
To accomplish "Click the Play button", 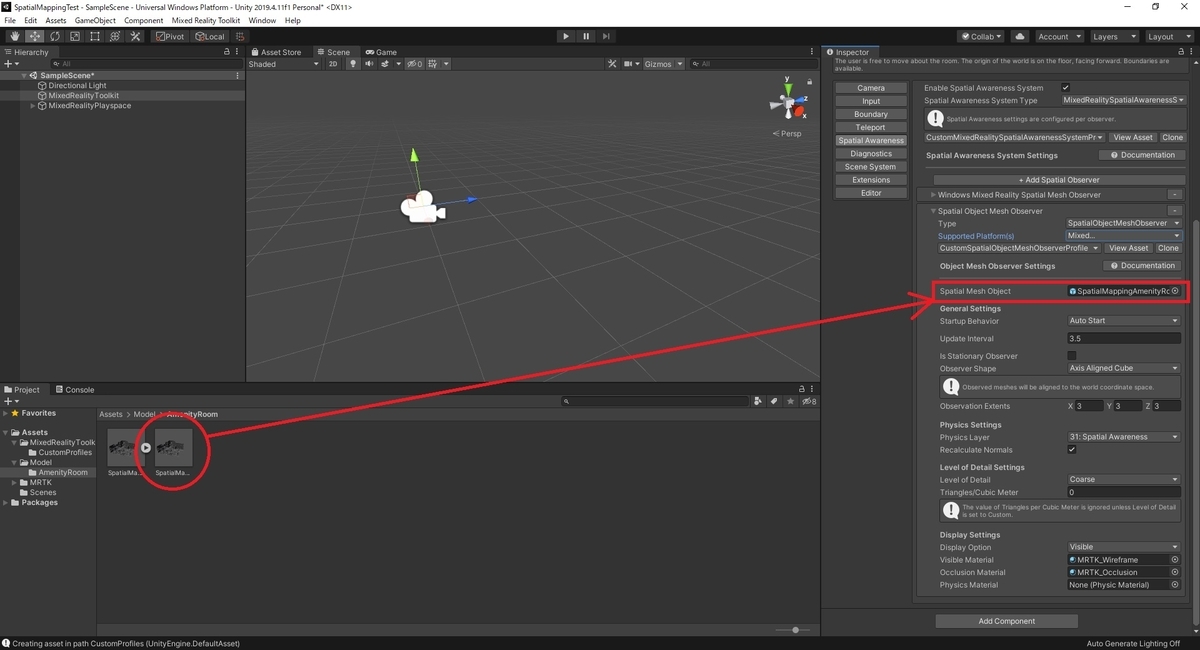I will 566,36.
